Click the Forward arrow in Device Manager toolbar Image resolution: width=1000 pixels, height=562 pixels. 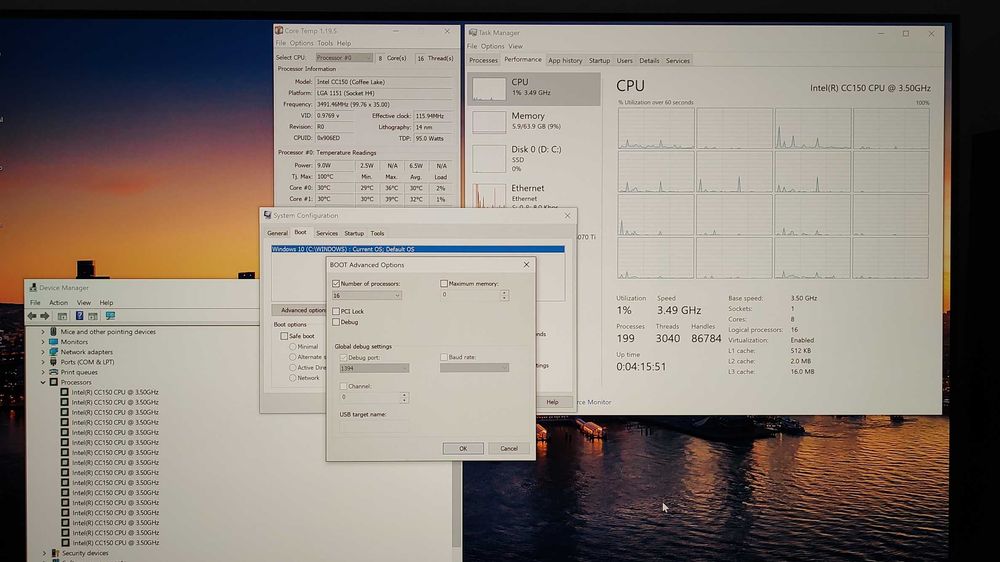(x=45, y=316)
